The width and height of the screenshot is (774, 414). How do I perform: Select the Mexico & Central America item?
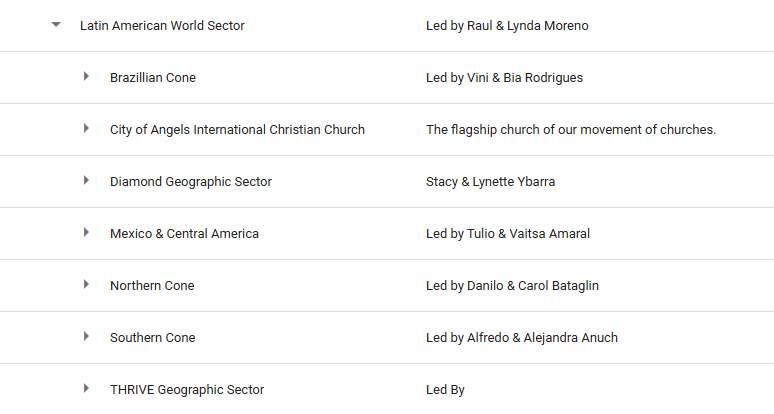click(184, 234)
